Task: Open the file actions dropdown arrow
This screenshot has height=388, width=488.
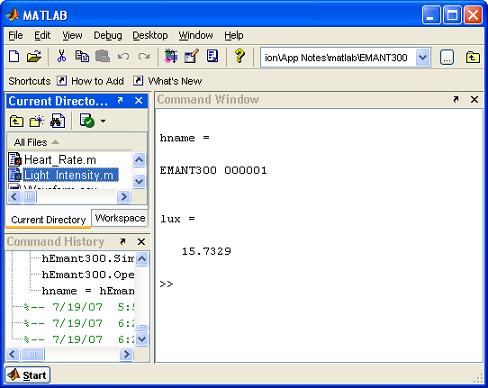Action: 103,121
